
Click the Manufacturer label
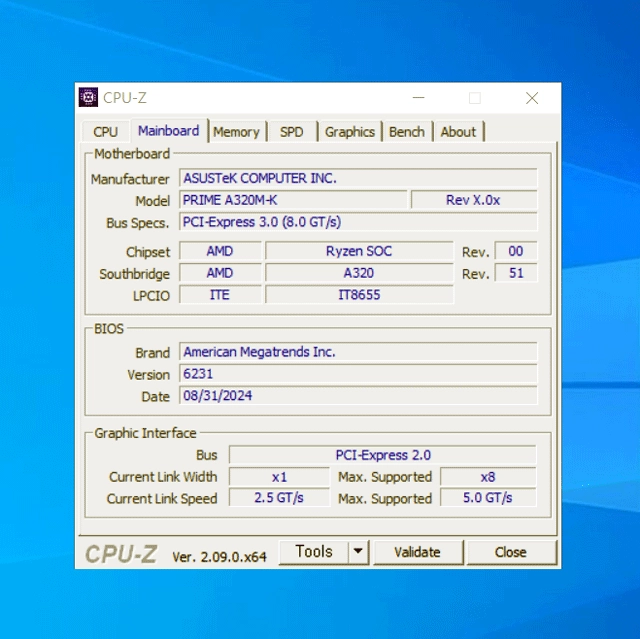[130, 179]
